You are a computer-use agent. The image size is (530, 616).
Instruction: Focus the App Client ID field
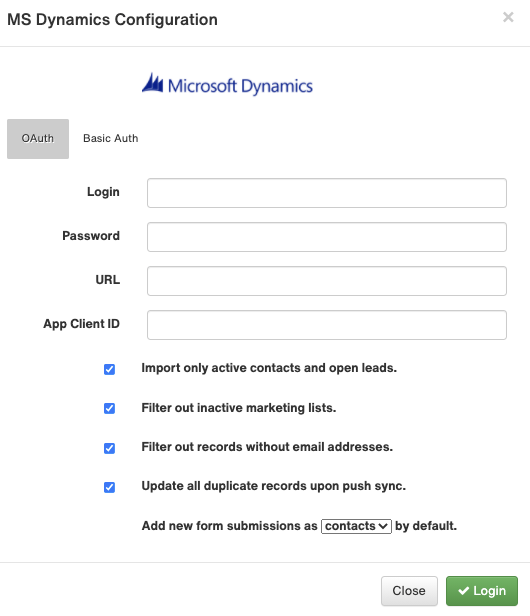coord(326,325)
